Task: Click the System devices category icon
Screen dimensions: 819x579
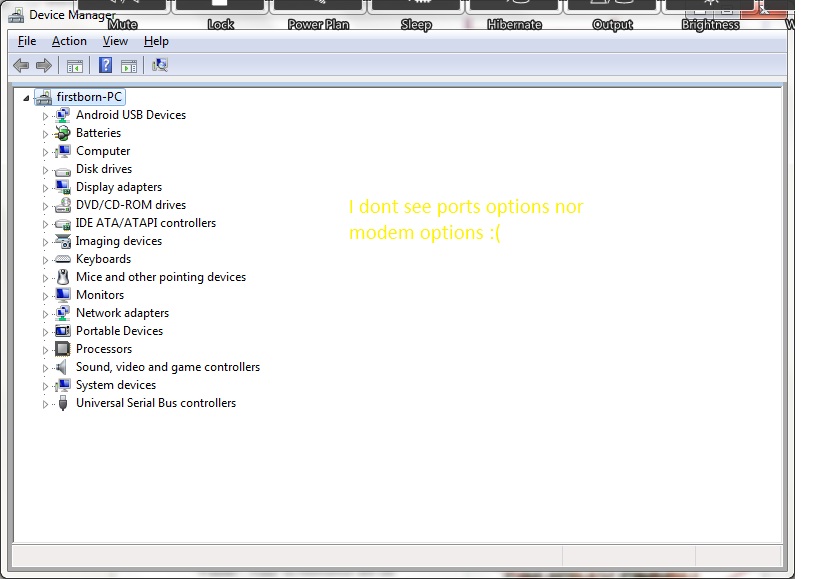Action: [63, 385]
